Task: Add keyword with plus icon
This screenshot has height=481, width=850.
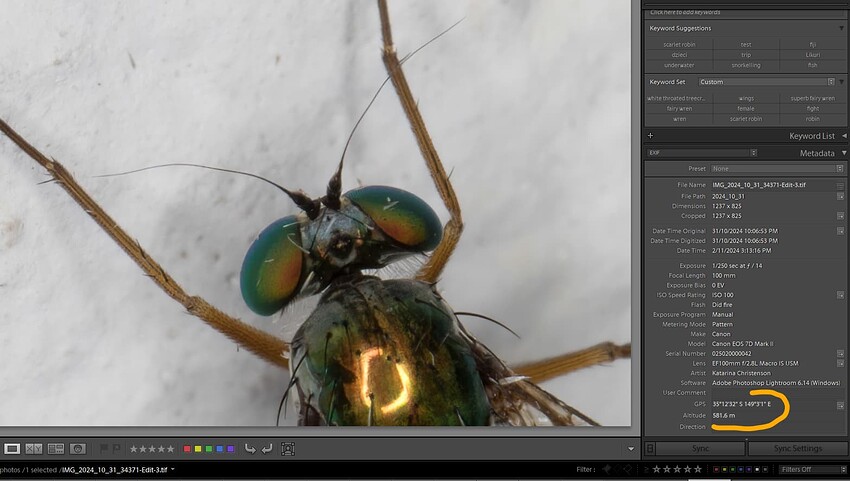Action: pos(651,136)
